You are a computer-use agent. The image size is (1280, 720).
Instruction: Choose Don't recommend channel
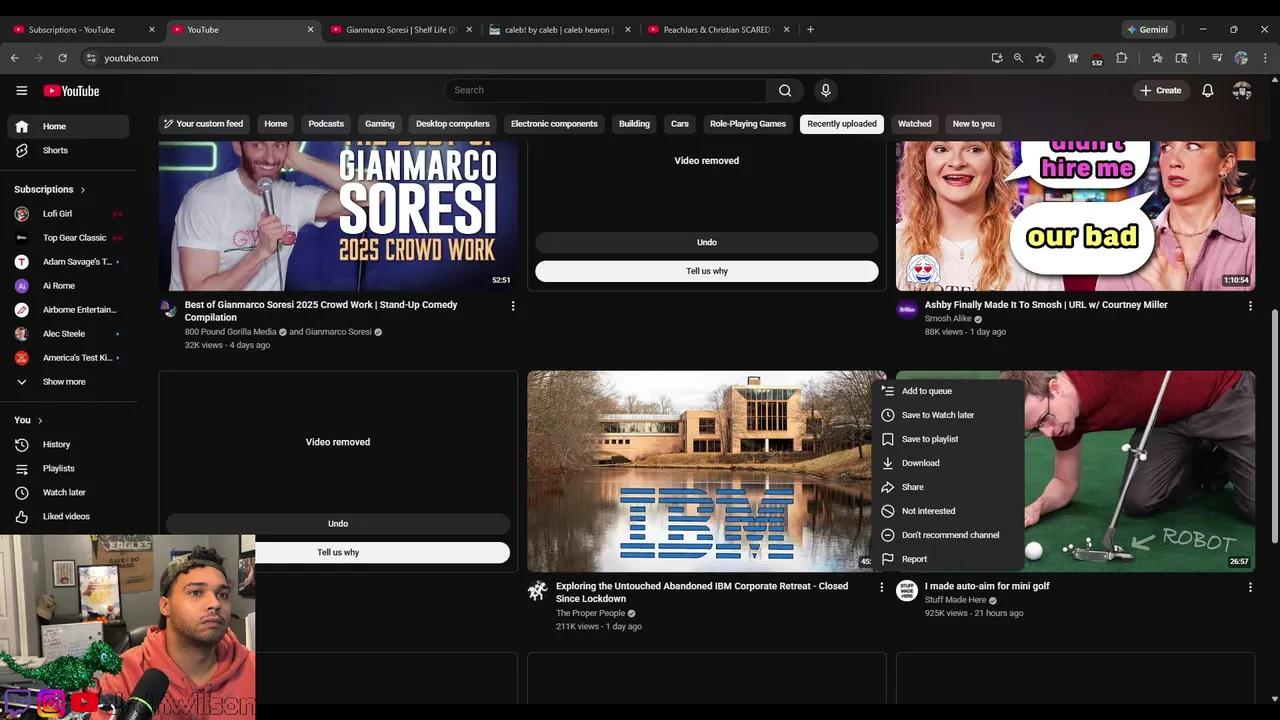948,535
